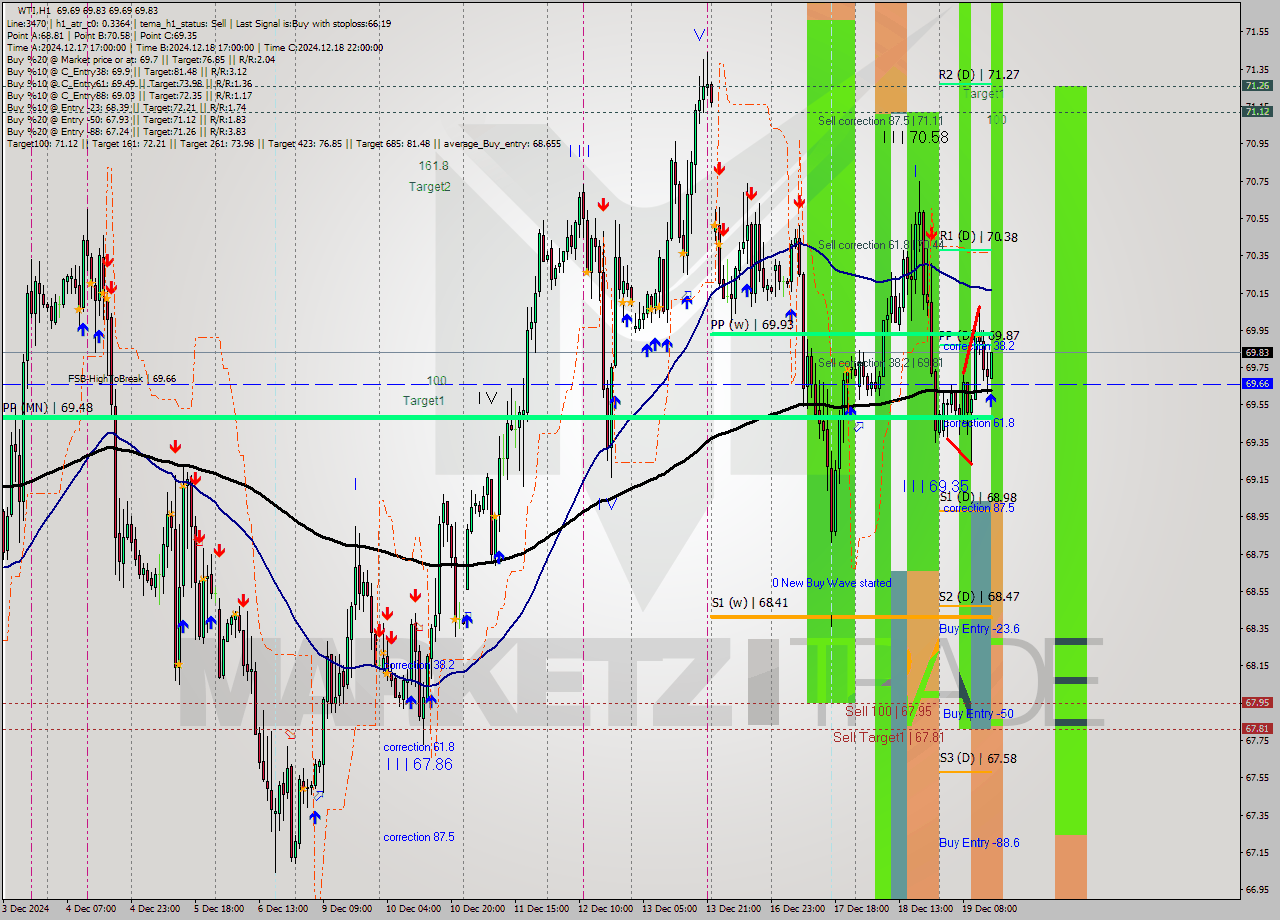
Task: Click the Time A:2024.12.17 info line
Action: tap(66, 47)
